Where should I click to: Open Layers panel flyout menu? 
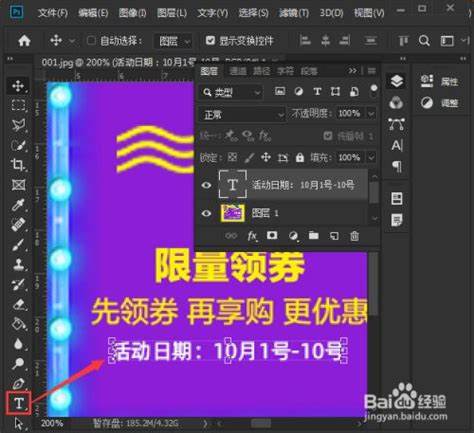tap(371, 71)
